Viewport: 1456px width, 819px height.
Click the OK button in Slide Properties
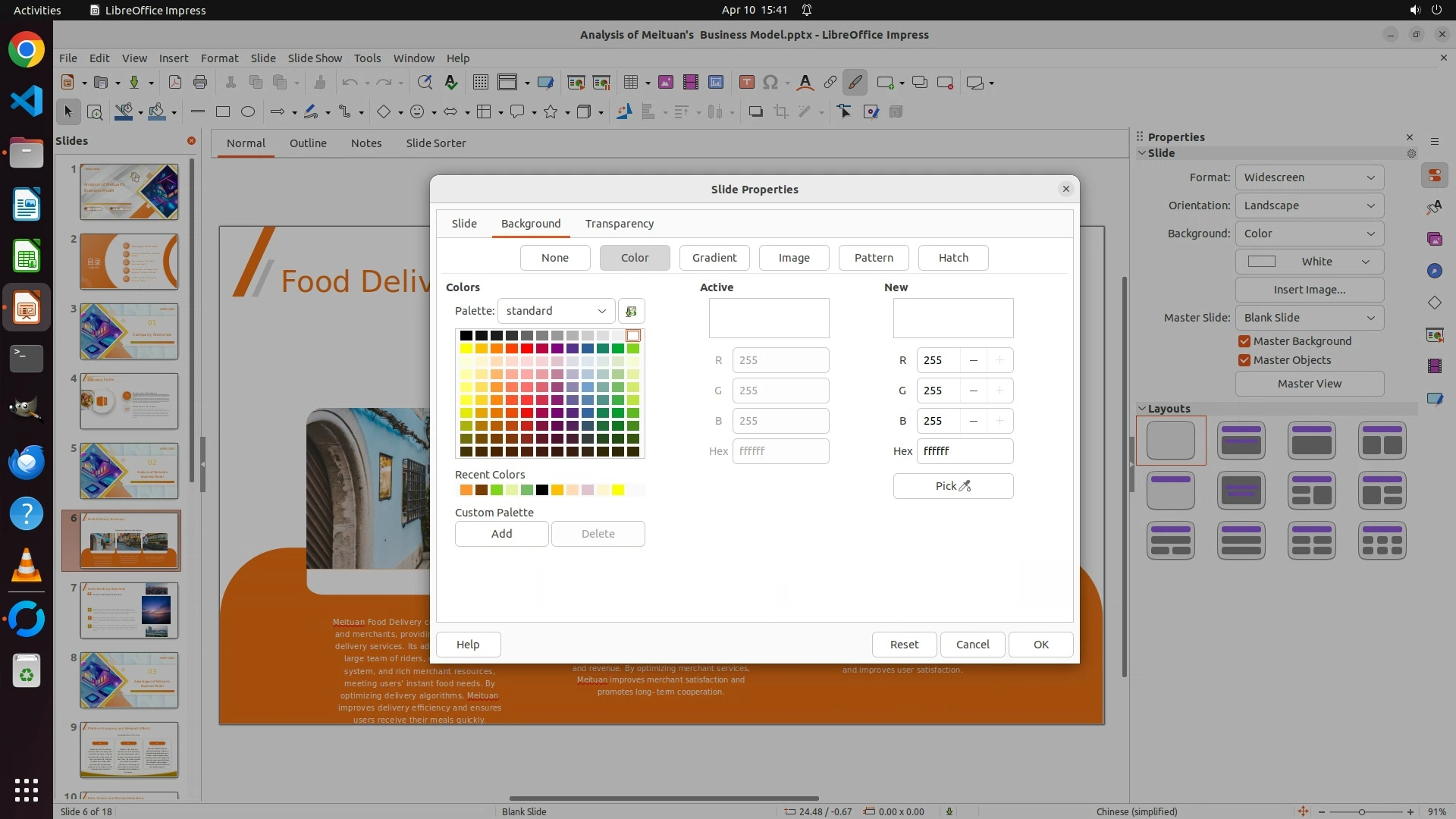pos(1040,645)
